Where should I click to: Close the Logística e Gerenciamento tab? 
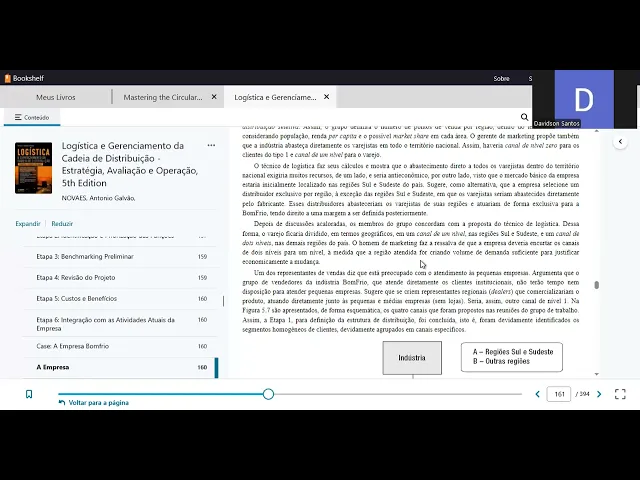click(327, 97)
